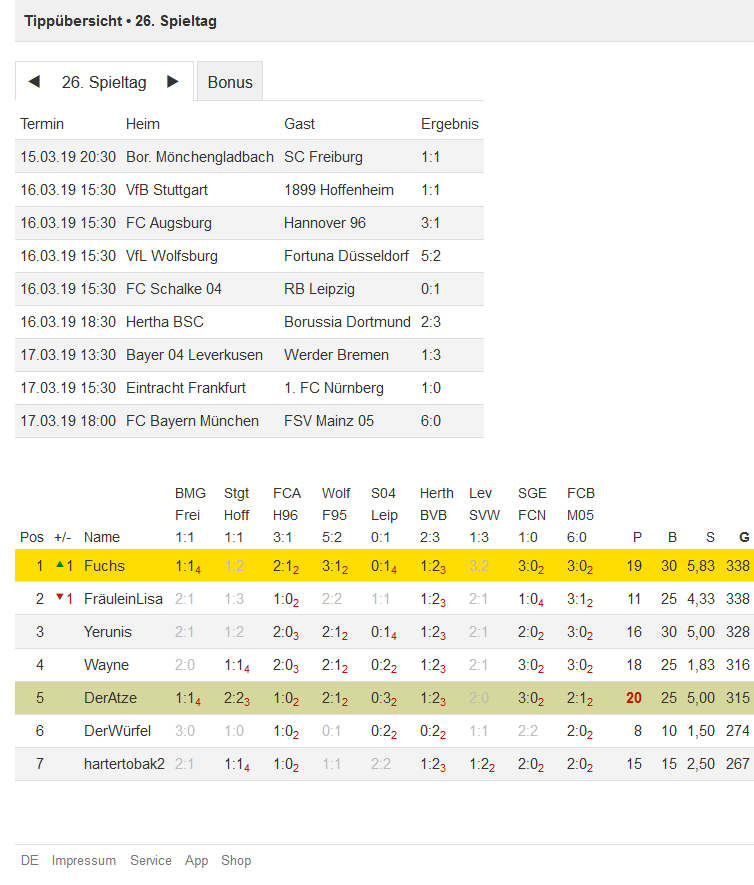Go to next Spieltag with right arrow
Image resolution: width=754 pixels, height=885 pixels.
click(173, 81)
